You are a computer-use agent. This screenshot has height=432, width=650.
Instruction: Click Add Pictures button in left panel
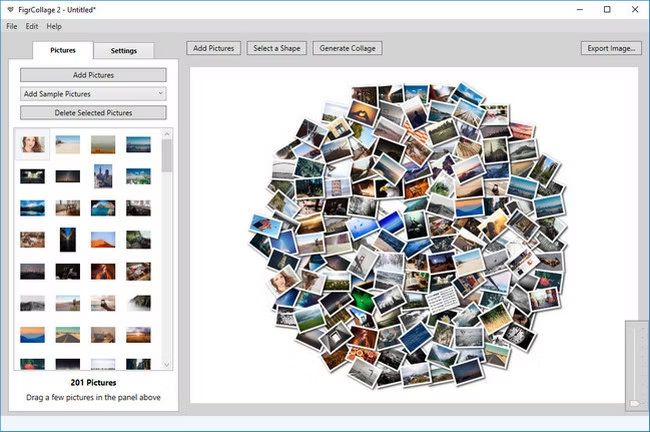click(x=93, y=75)
